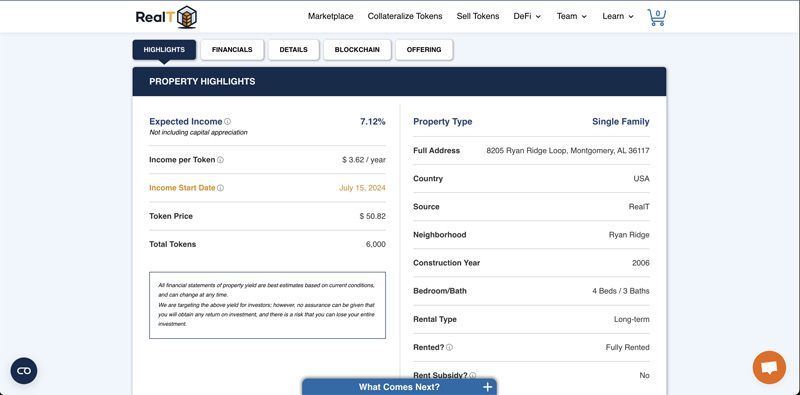The width and height of the screenshot is (800, 395).
Task: Click the Ryan Ridge neighborhood value
Action: (x=629, y=235)
